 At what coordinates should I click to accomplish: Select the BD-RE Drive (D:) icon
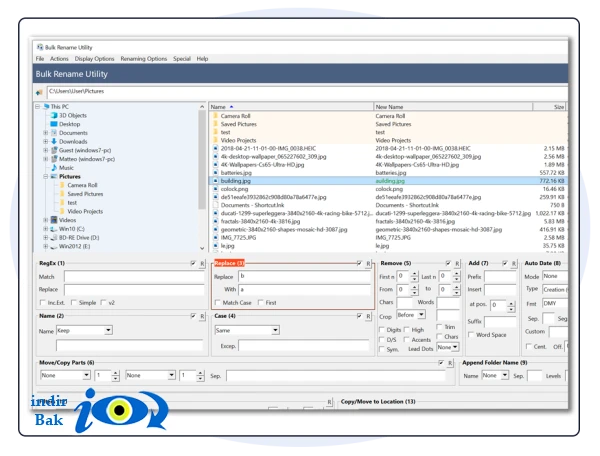(x=54, y=238)
